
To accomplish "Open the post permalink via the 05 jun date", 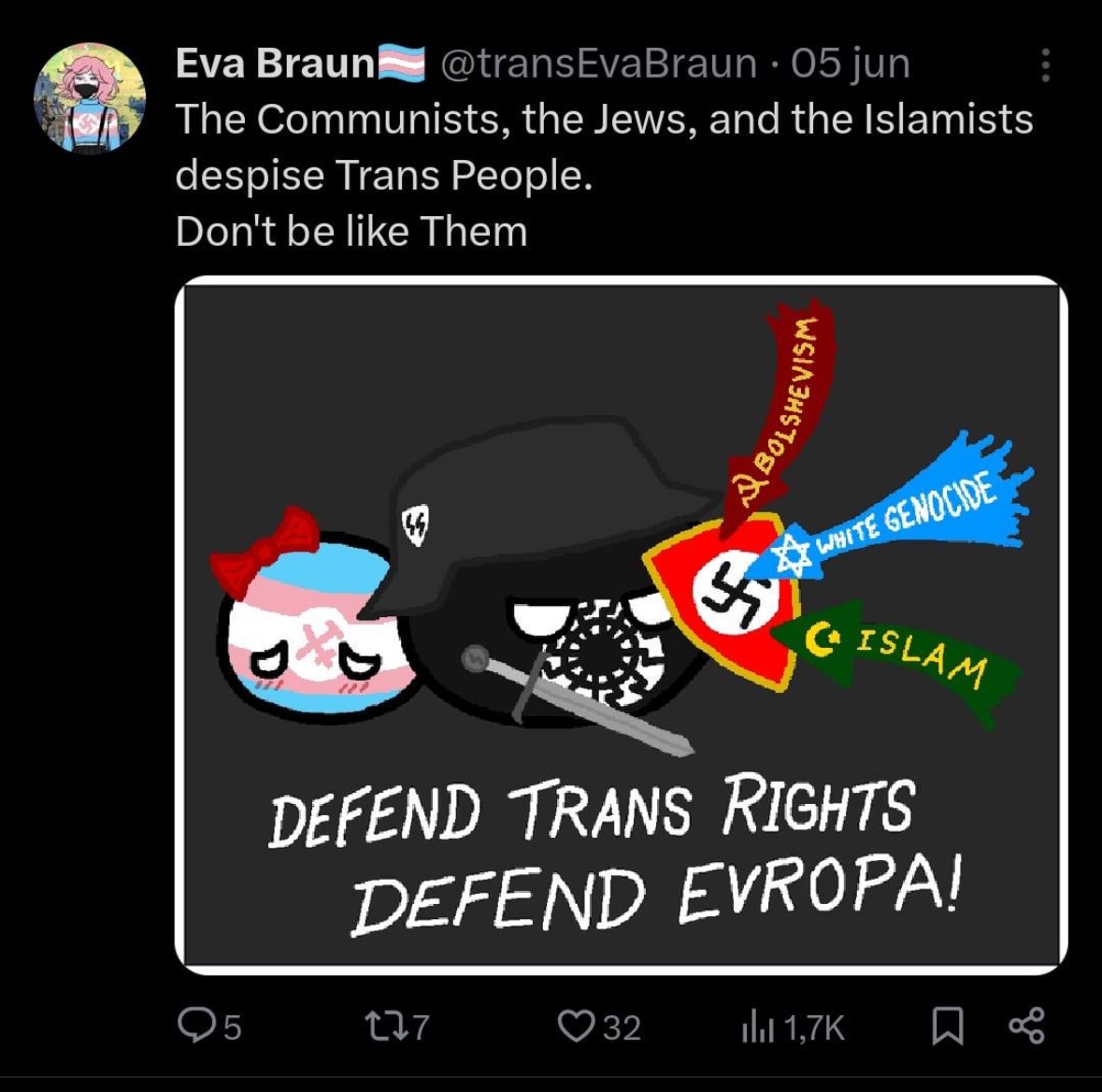I will coord(851,64).
